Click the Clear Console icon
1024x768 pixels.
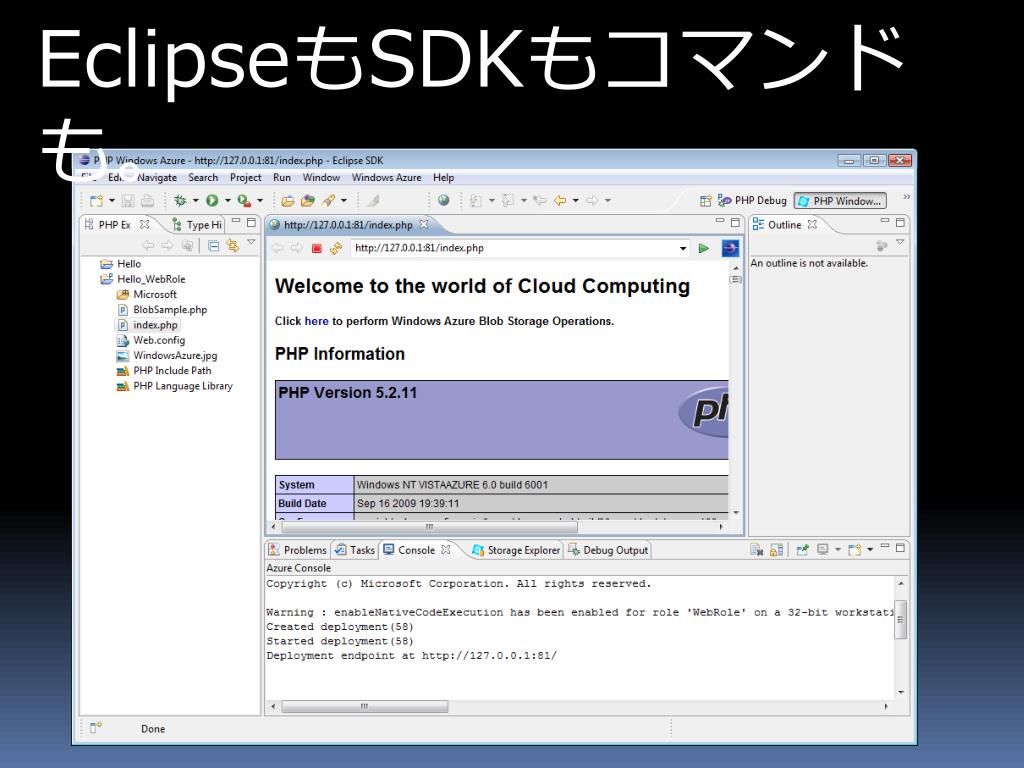[756, 550]
